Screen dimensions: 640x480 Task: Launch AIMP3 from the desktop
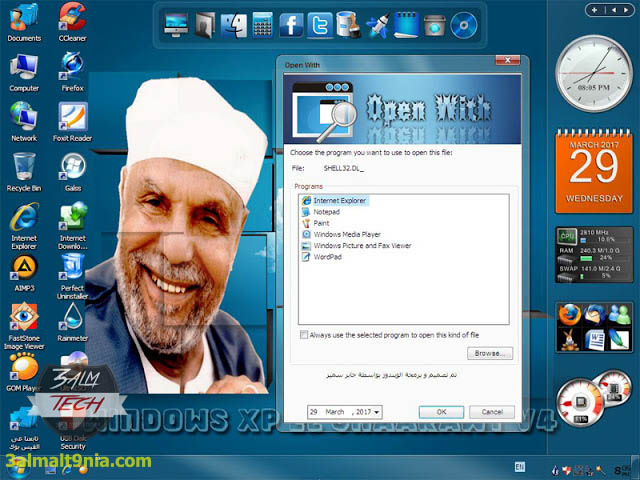click(x=24, y=273)
